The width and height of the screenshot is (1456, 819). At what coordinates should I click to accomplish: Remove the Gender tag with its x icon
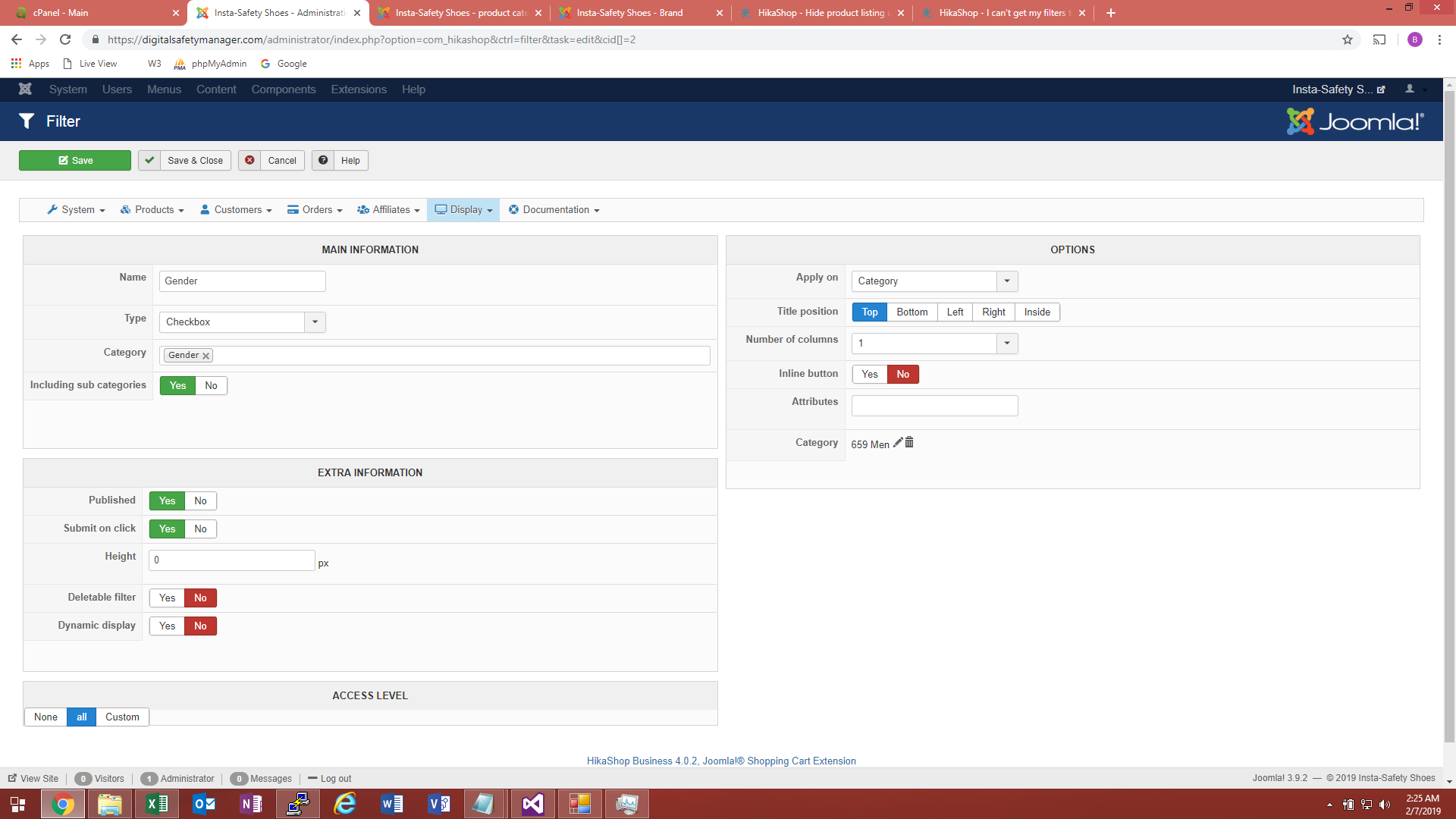pos(206,356)
